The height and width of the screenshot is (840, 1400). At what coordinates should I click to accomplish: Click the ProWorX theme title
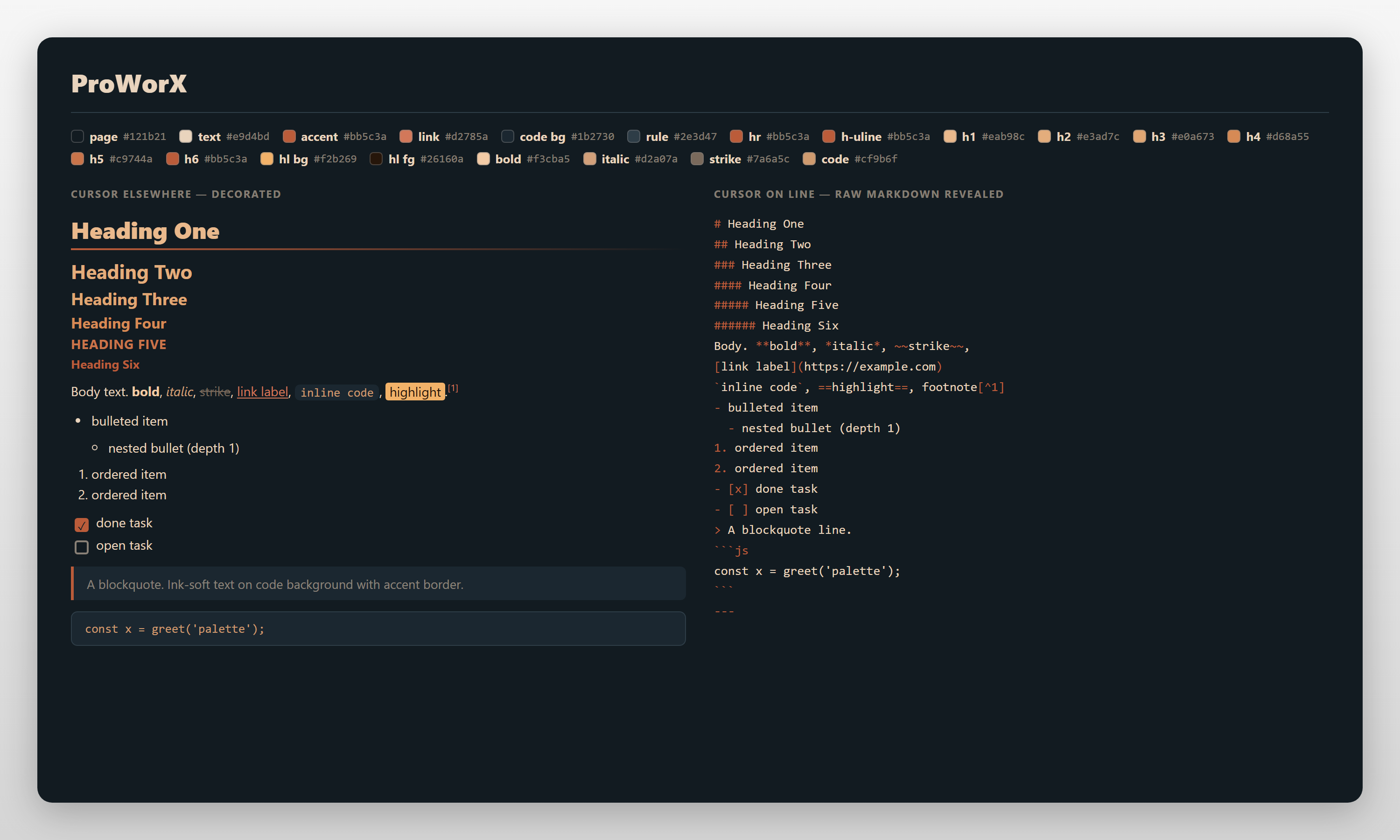point(129,84)
